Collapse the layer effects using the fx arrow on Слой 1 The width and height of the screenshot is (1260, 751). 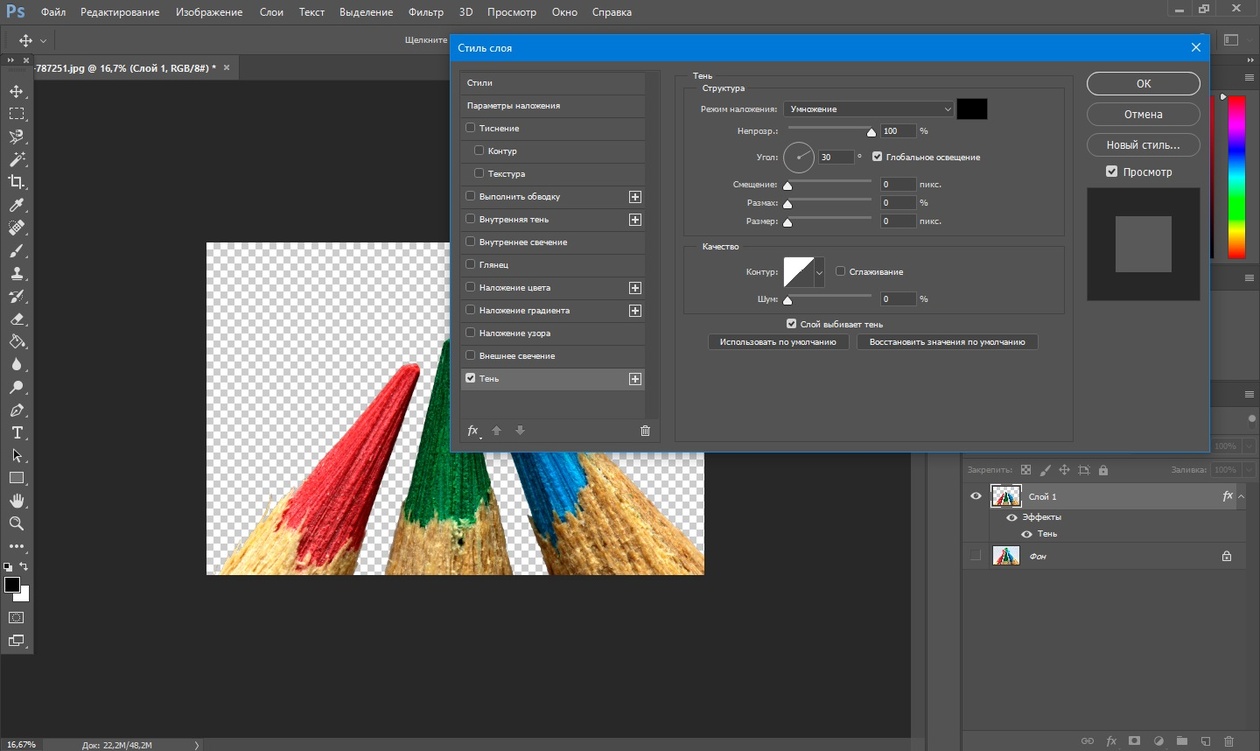(1240, 496)
